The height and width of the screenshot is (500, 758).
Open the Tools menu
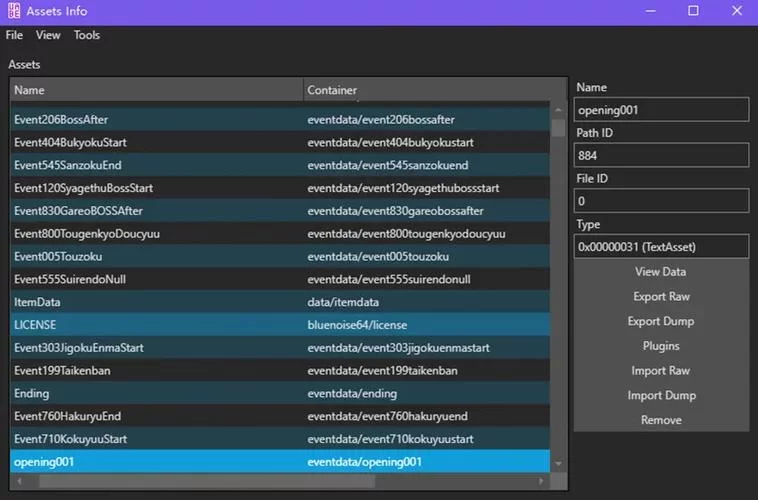(87, 35)
